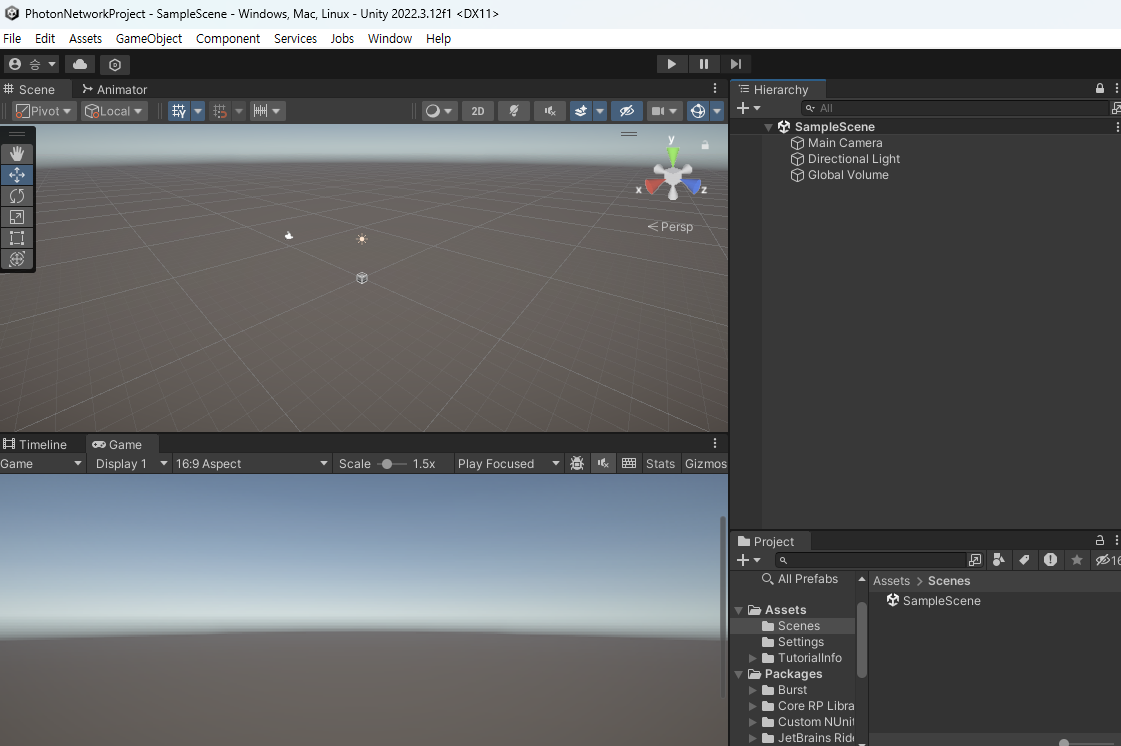Select SampleScene asset in Project
The image size is (1121, 746).
coord(933,601)
